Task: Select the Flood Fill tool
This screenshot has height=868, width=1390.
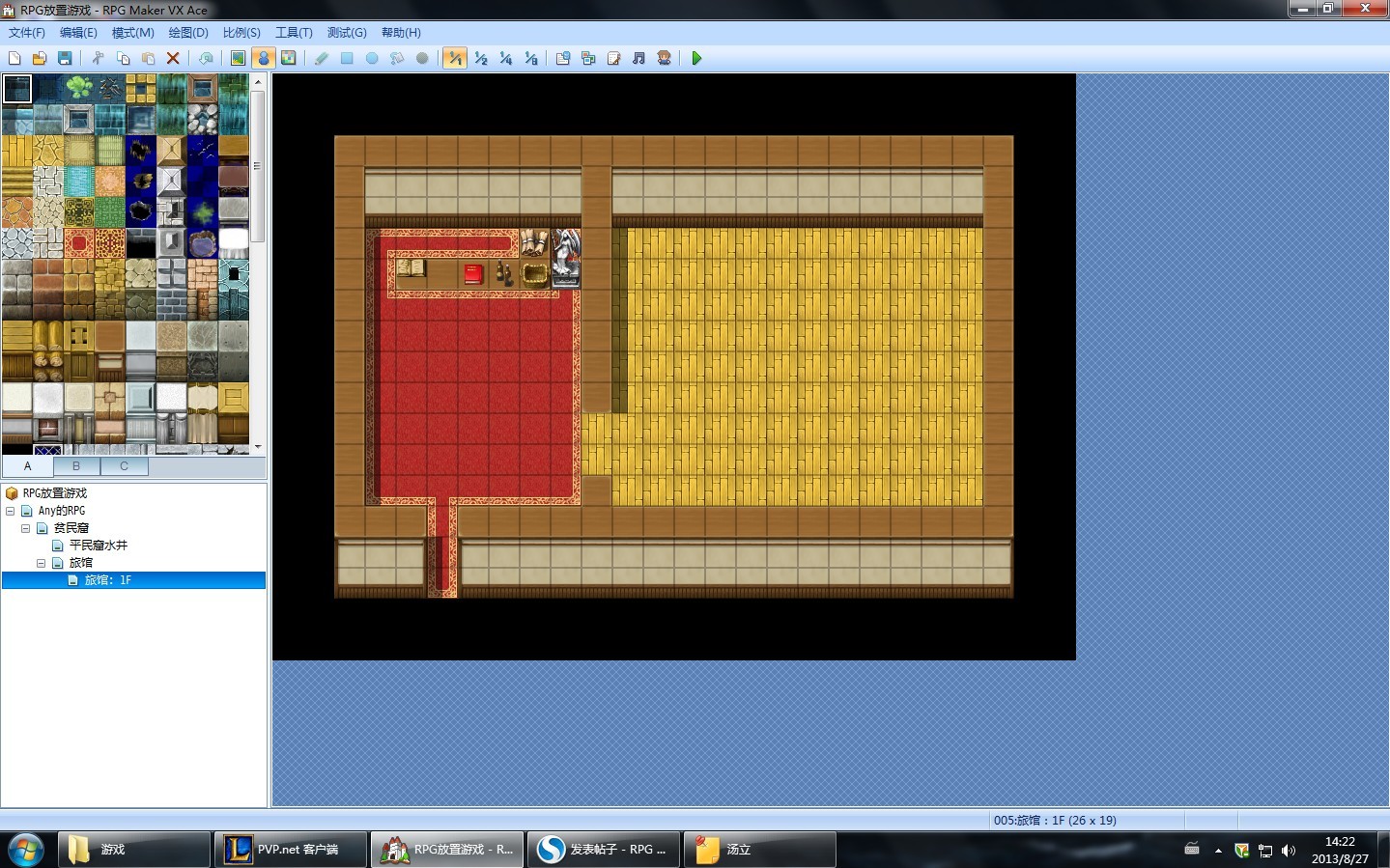Action: (x=397, y=59)
